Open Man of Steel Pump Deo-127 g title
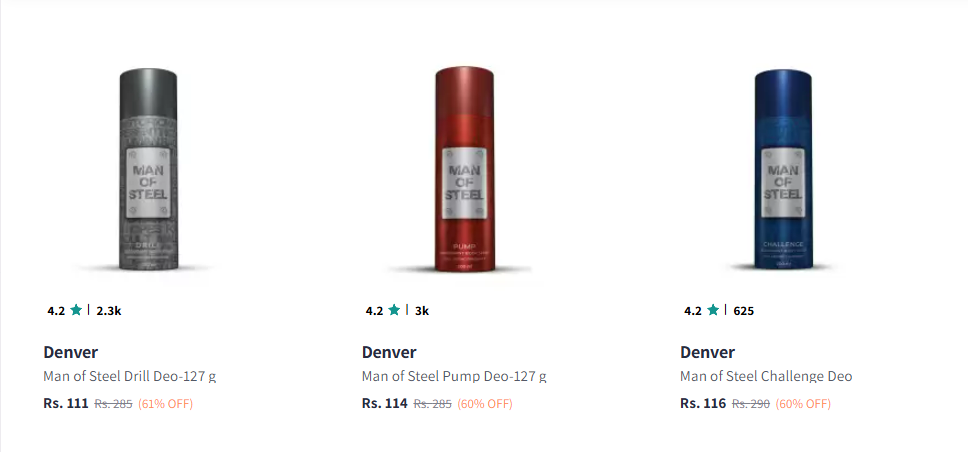This screenshot has width=968, height=452. 454,376
